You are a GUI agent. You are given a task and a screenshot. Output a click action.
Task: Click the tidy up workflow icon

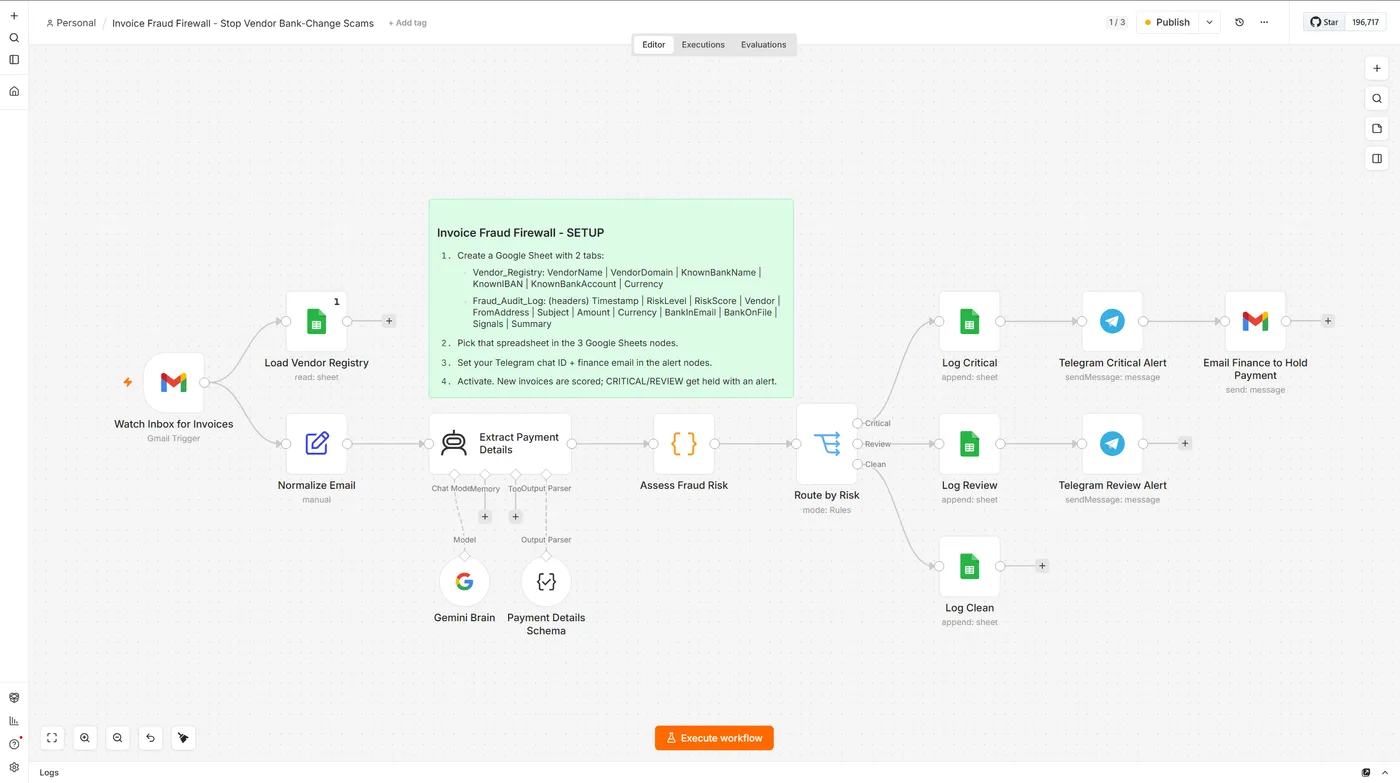pos(183,738)
